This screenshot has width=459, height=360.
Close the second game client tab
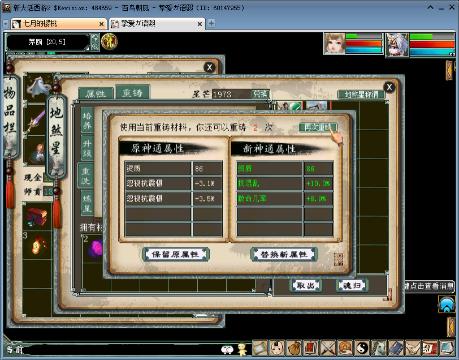pyautogui.click(x=200, y=24)
